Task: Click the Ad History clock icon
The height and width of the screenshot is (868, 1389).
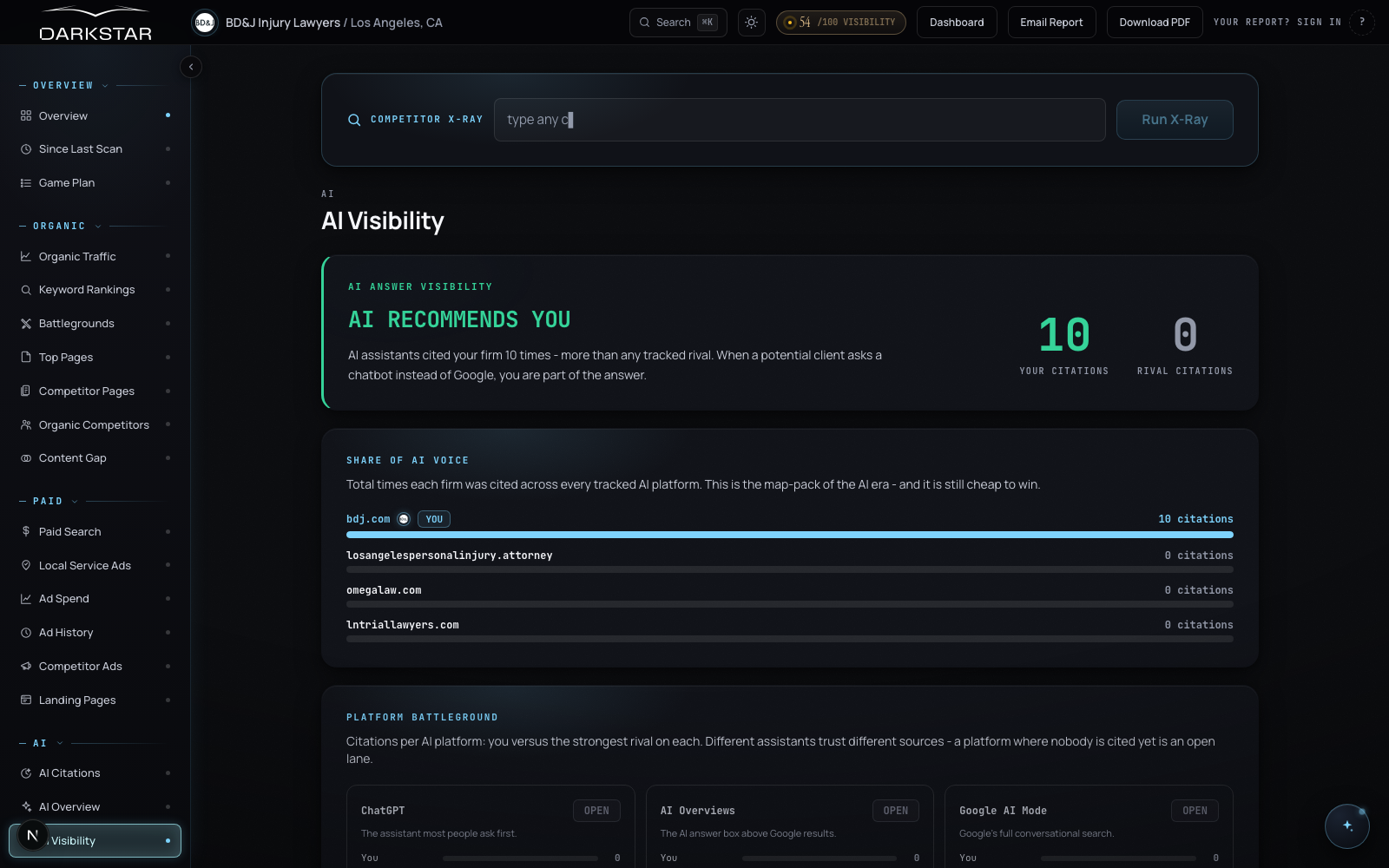Action: click(26, 633)
